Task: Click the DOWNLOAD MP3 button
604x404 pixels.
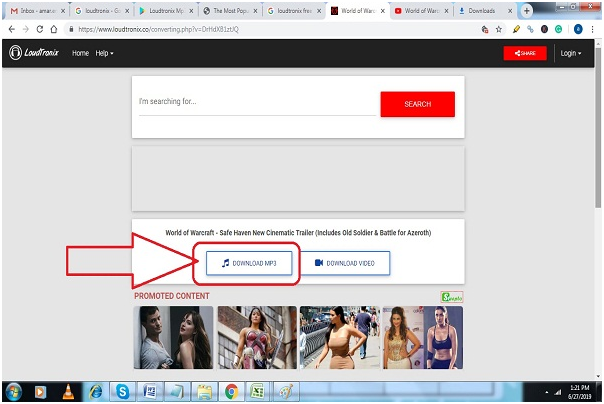Action: pos(249,263)
